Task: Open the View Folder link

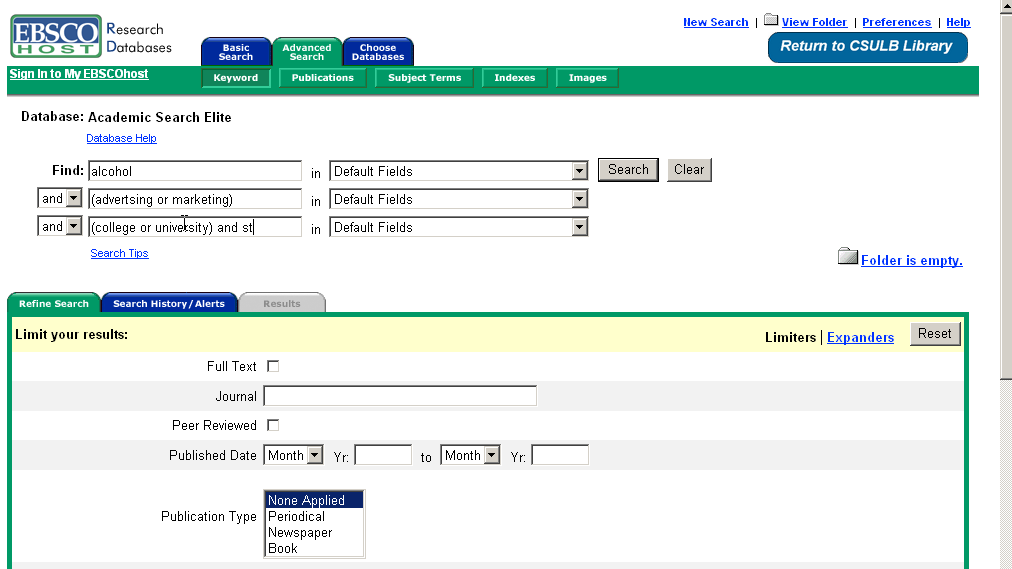Action: [814, 22]
